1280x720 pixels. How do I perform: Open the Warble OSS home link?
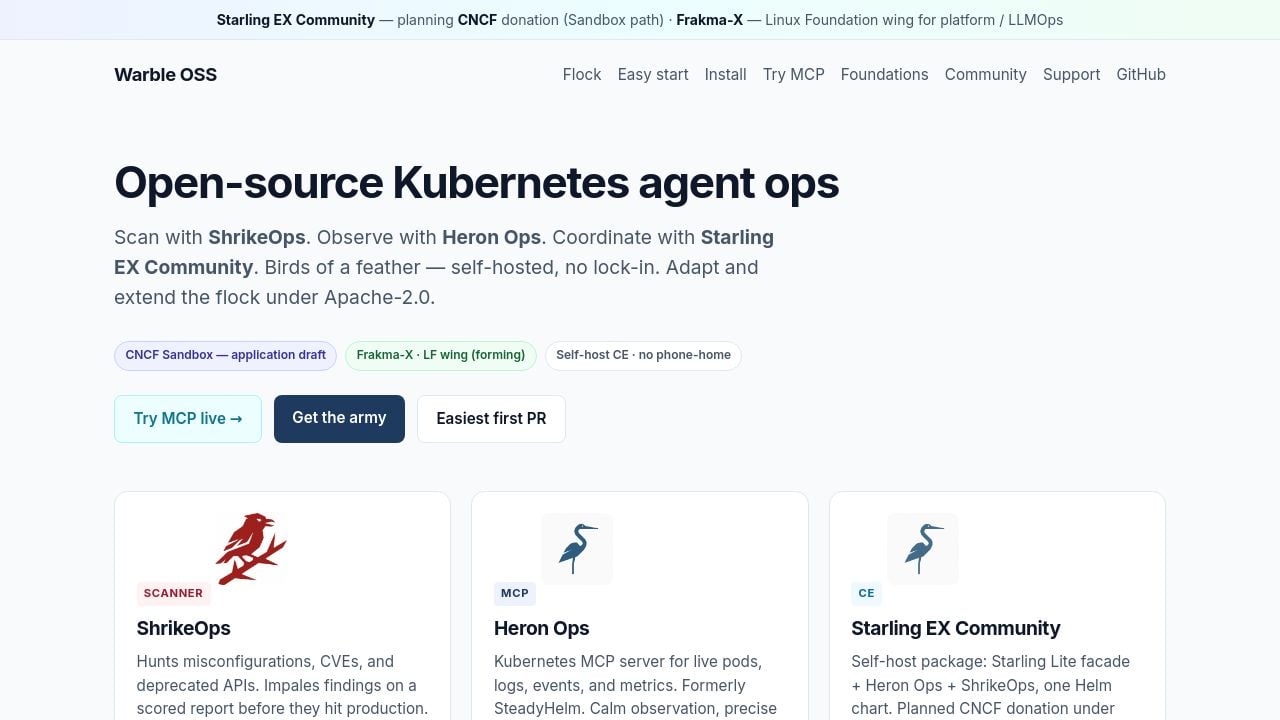(x=166, y=74)
